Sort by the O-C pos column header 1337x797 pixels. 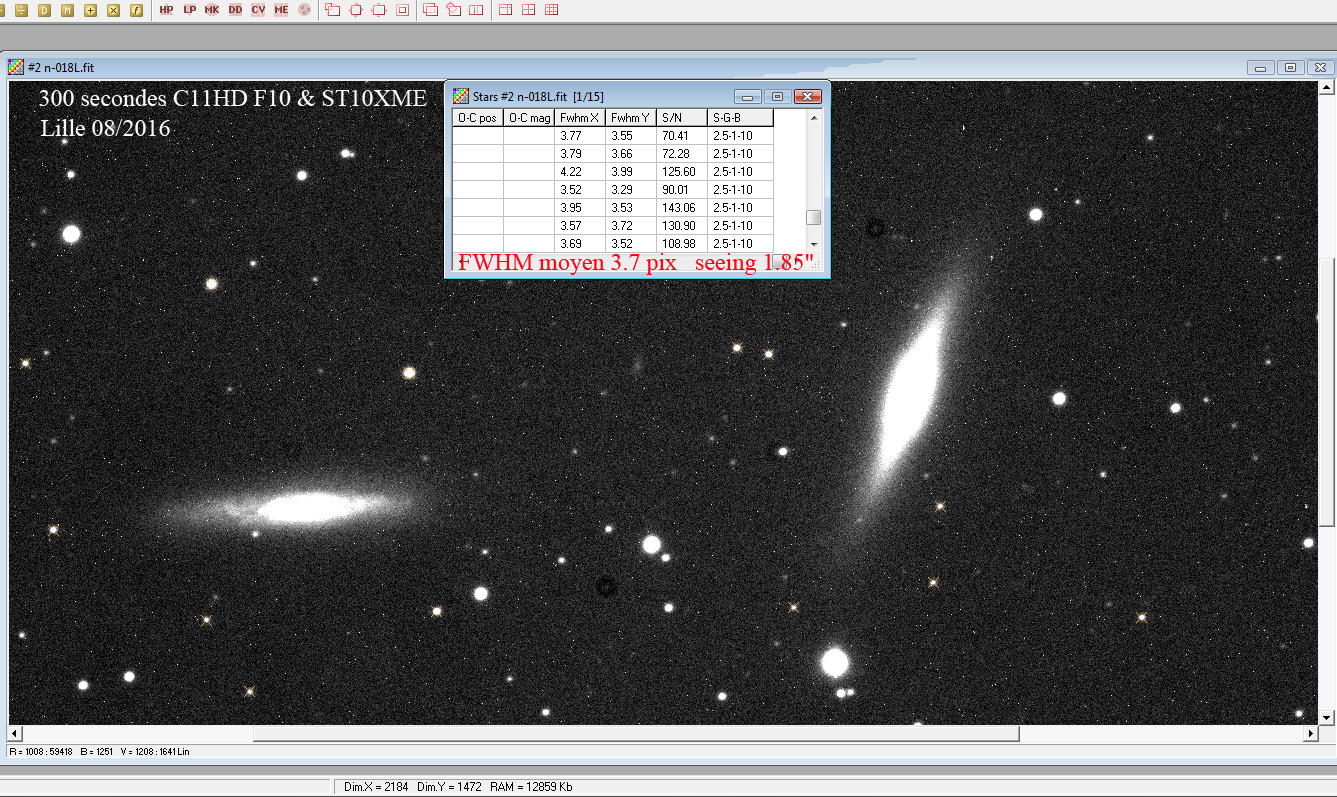[x=477, y=118]
